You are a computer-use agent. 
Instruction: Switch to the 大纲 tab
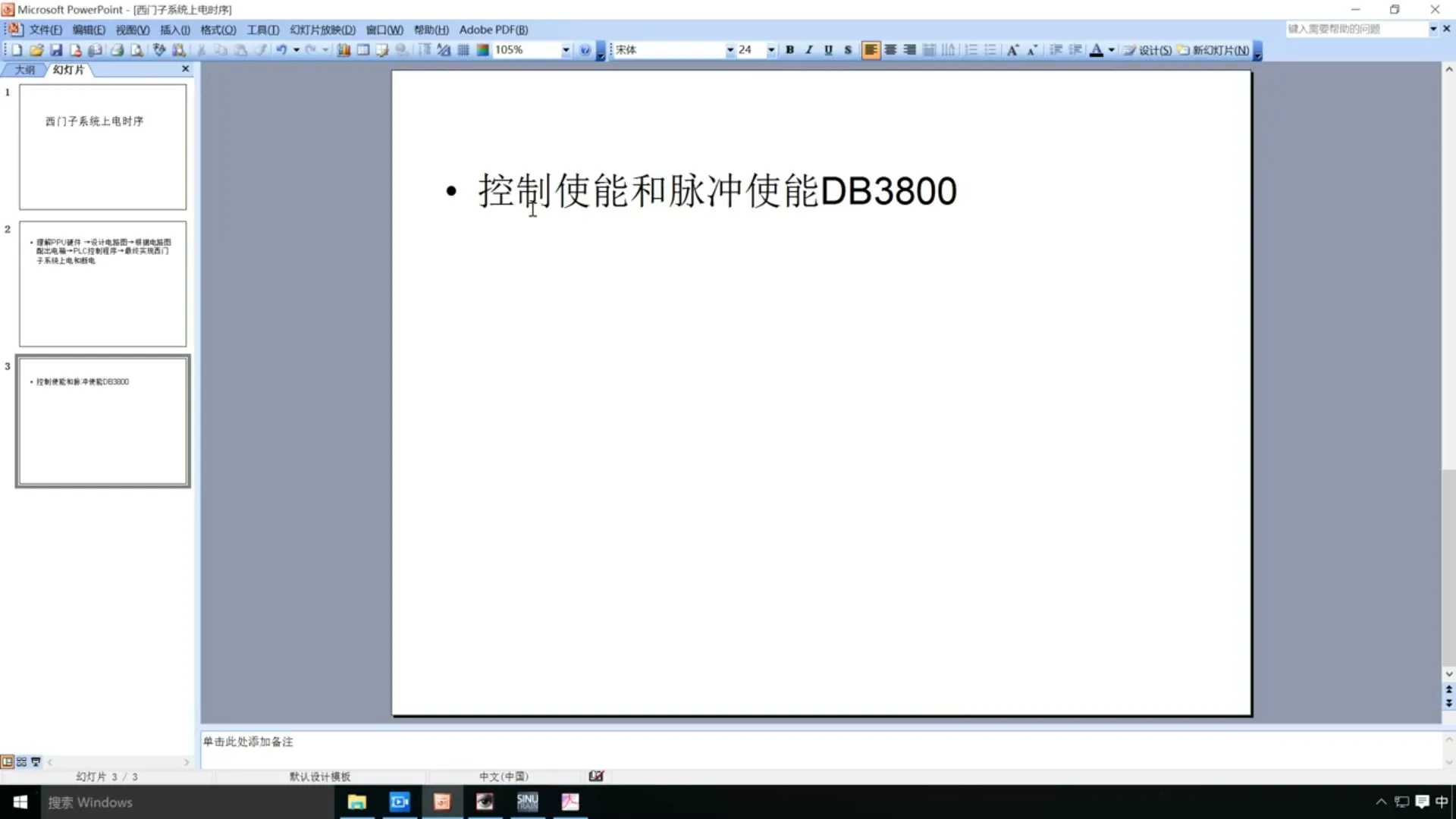click(24, 69)
